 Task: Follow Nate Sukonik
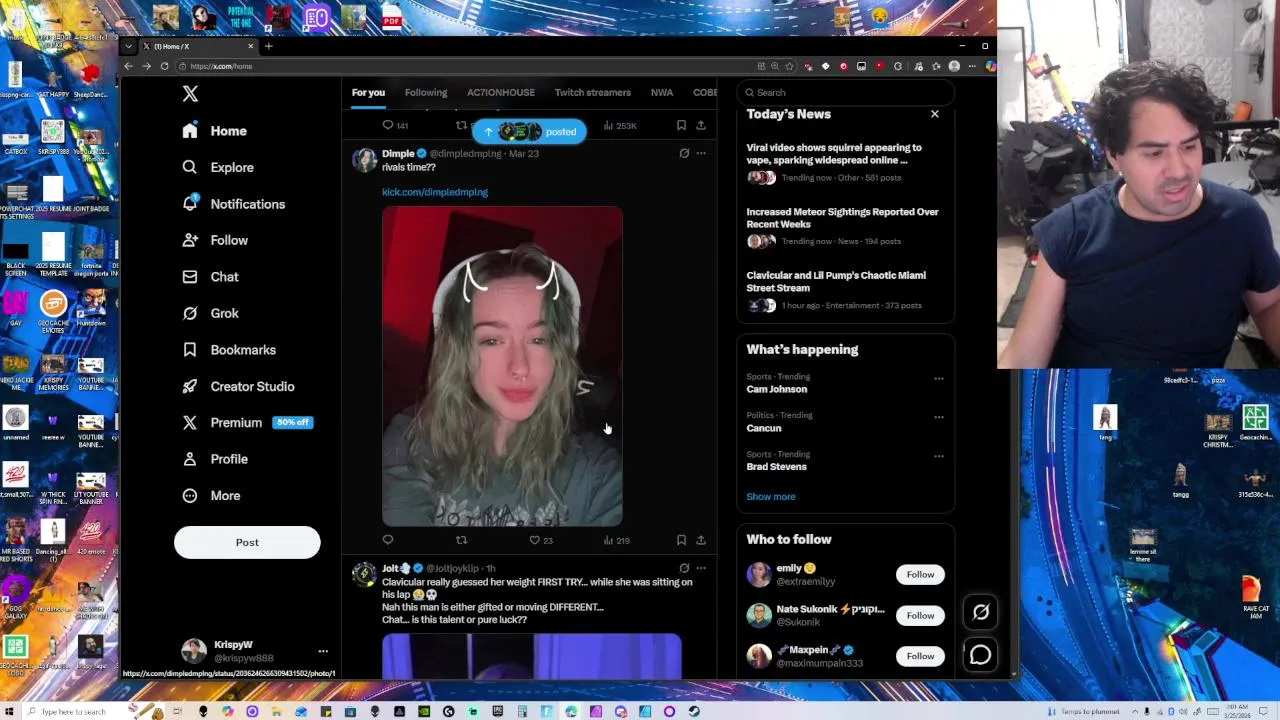click(920, 616)
